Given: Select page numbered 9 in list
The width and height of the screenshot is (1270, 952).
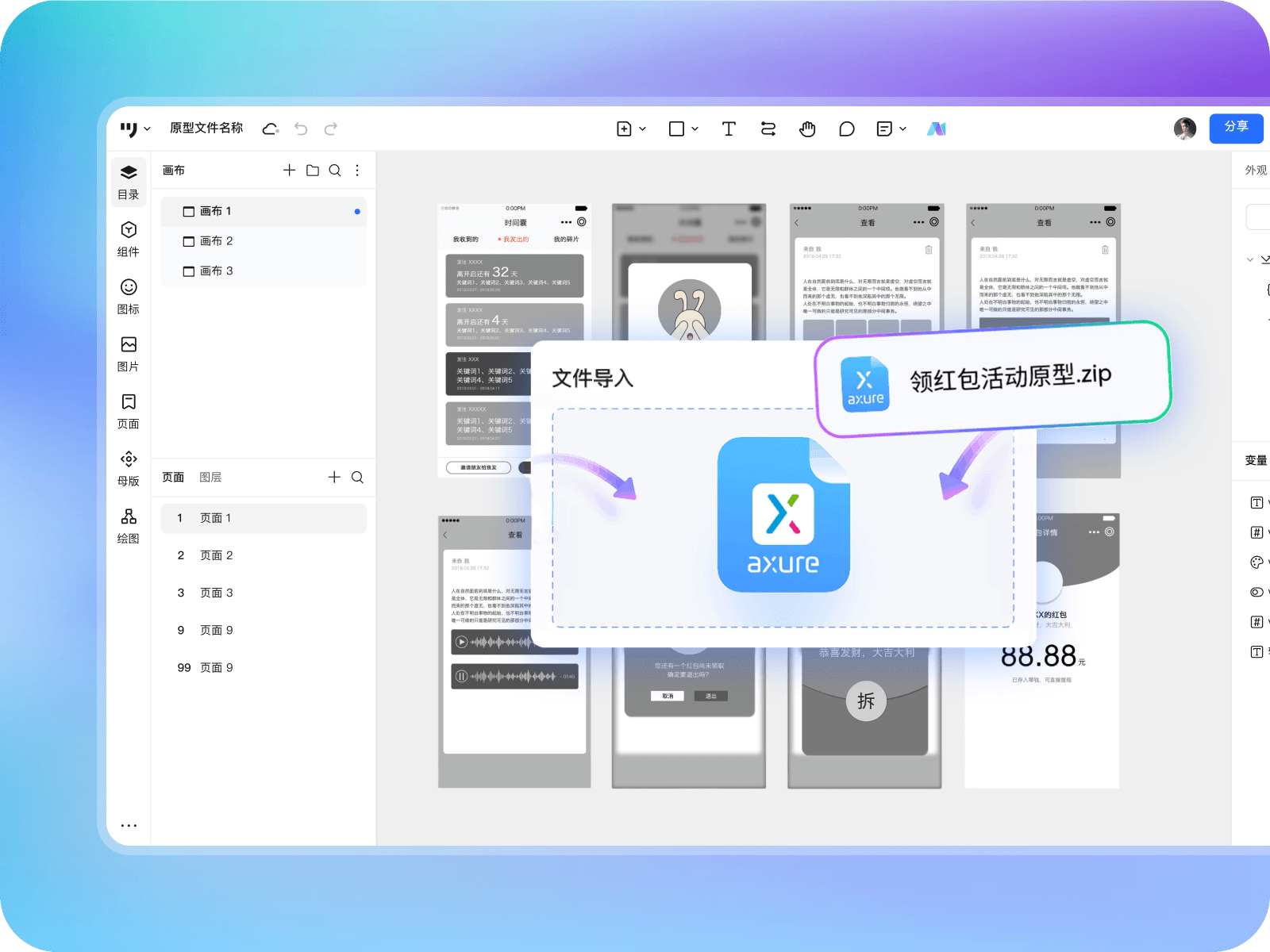Looking at the screenshot, I should pyautogui.click(x=264, y=630).
